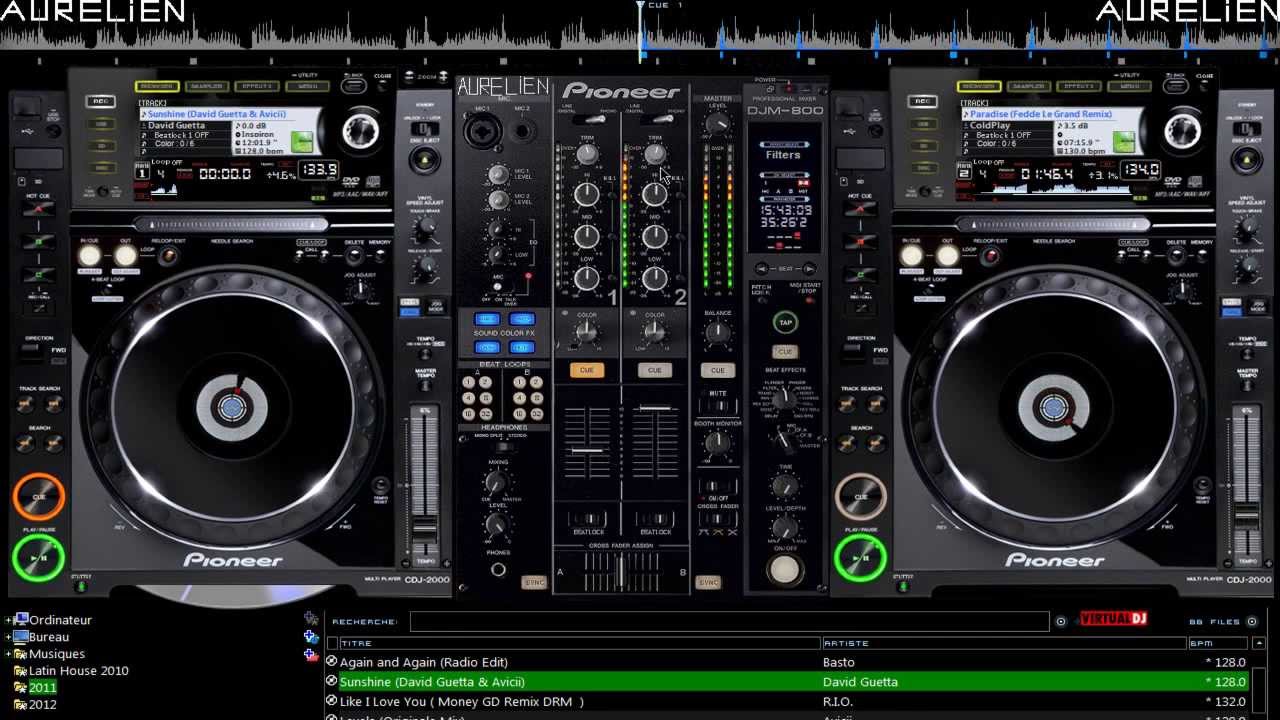Click the left deck MASTER TEMPO button
The image size is (1280, 720).
coord(425,386)
